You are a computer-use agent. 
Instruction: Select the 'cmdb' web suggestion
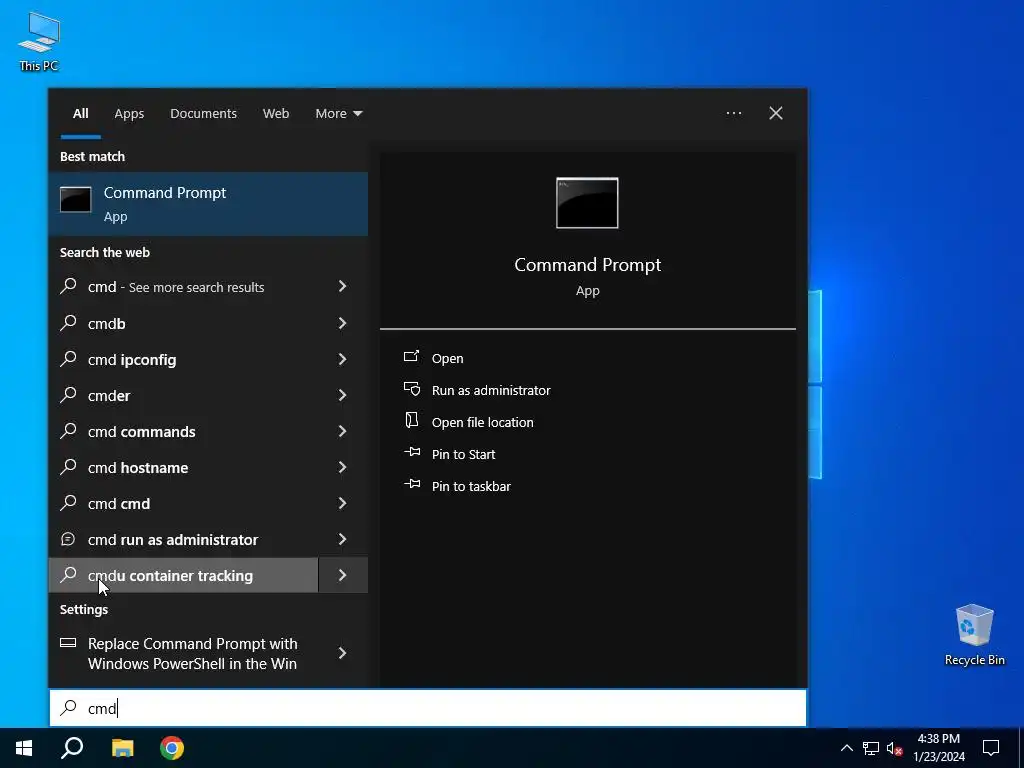tap(184, 323)
